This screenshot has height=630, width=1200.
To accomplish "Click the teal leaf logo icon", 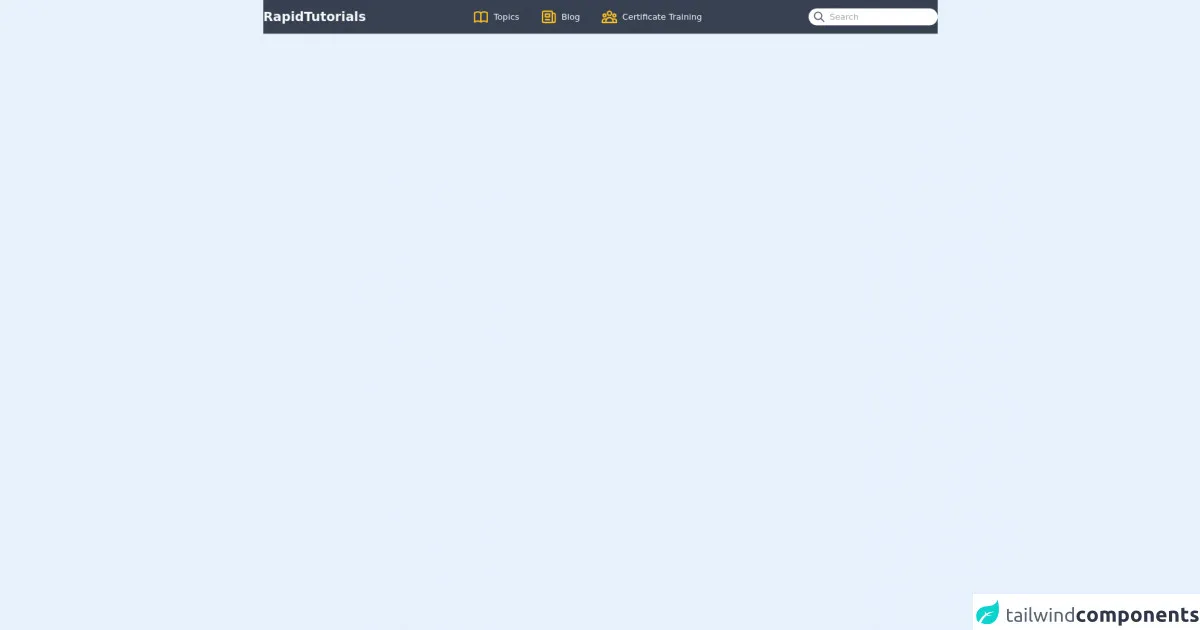I will tap(988, 613).
